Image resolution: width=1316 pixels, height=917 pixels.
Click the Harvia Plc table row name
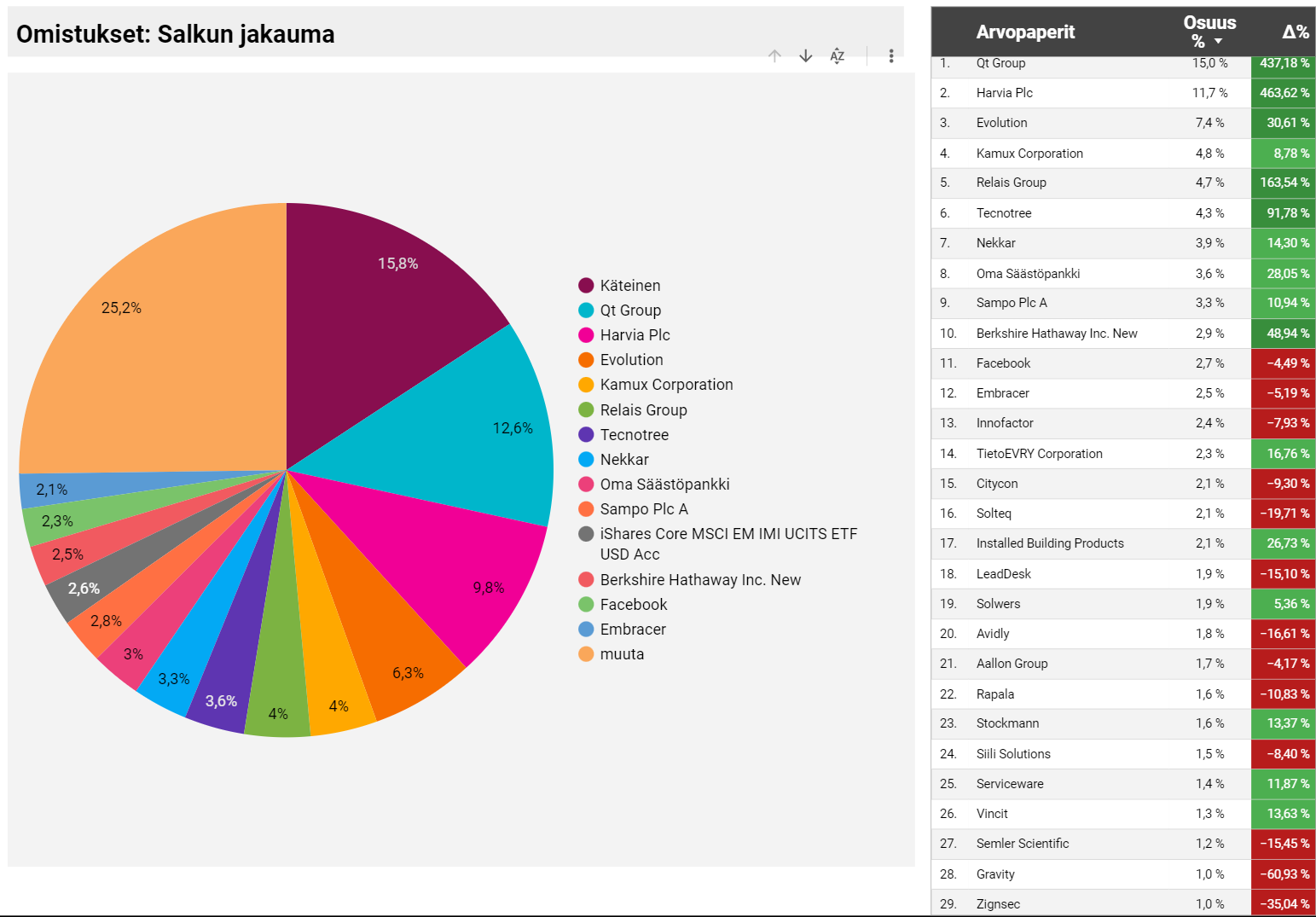point(1004,93)
